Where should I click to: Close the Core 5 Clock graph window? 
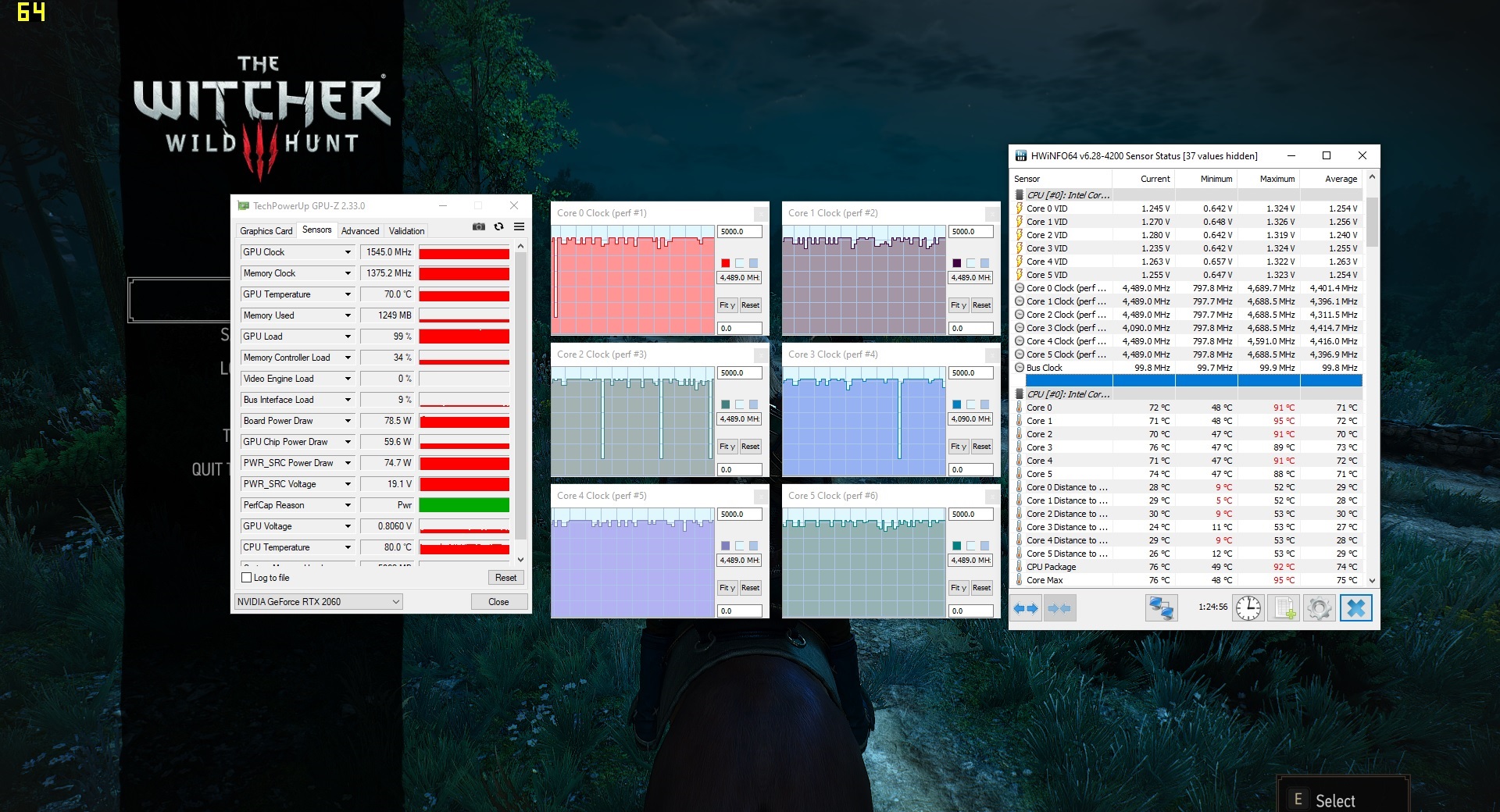click(x=991, y=496)
